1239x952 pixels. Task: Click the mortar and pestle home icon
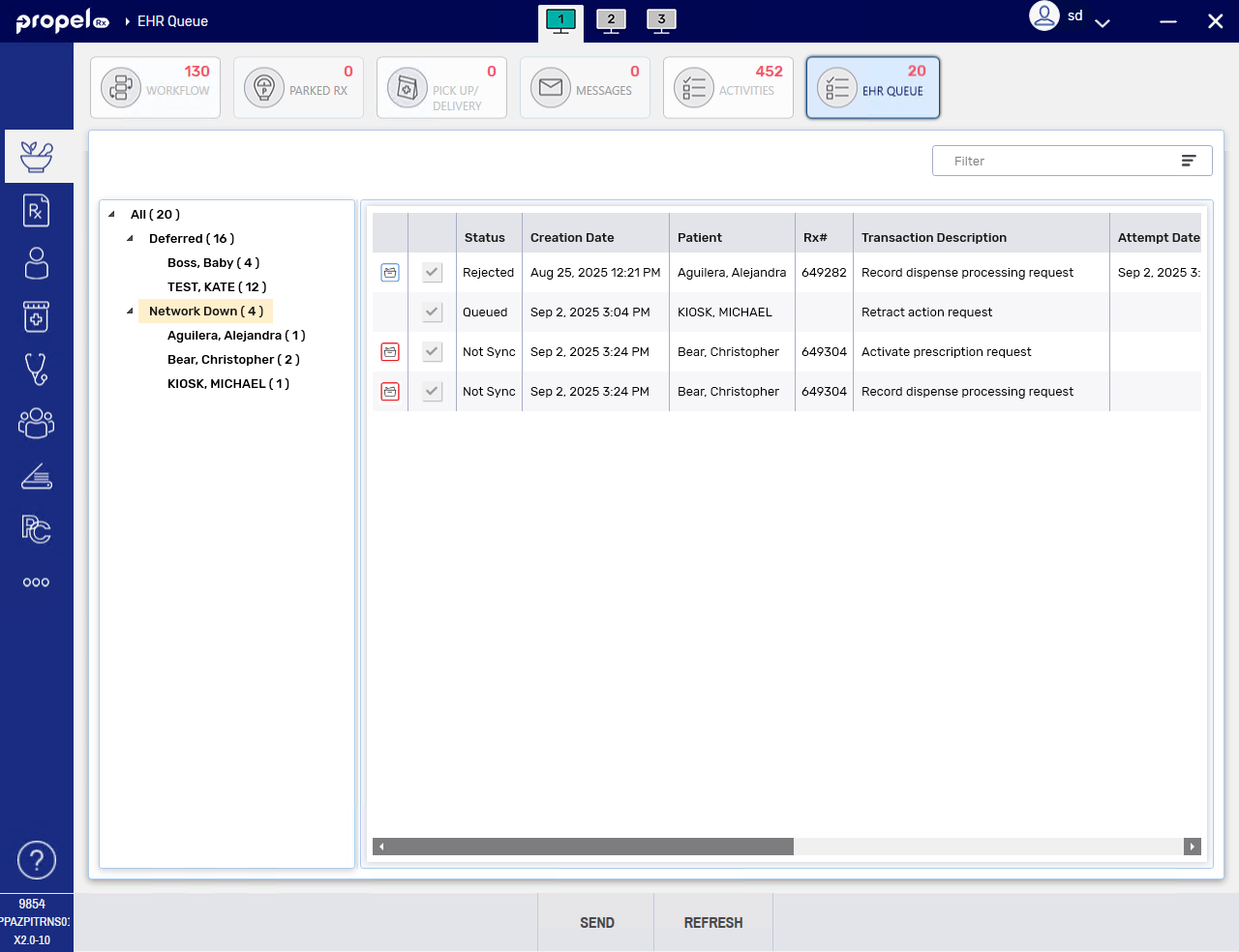point(36,157)
